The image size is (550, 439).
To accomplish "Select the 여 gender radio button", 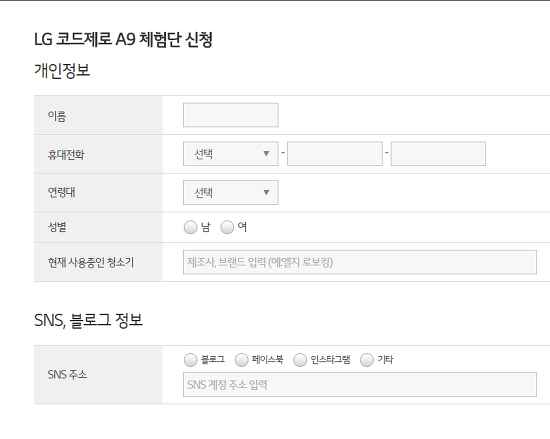I will [x=227, y=227].
